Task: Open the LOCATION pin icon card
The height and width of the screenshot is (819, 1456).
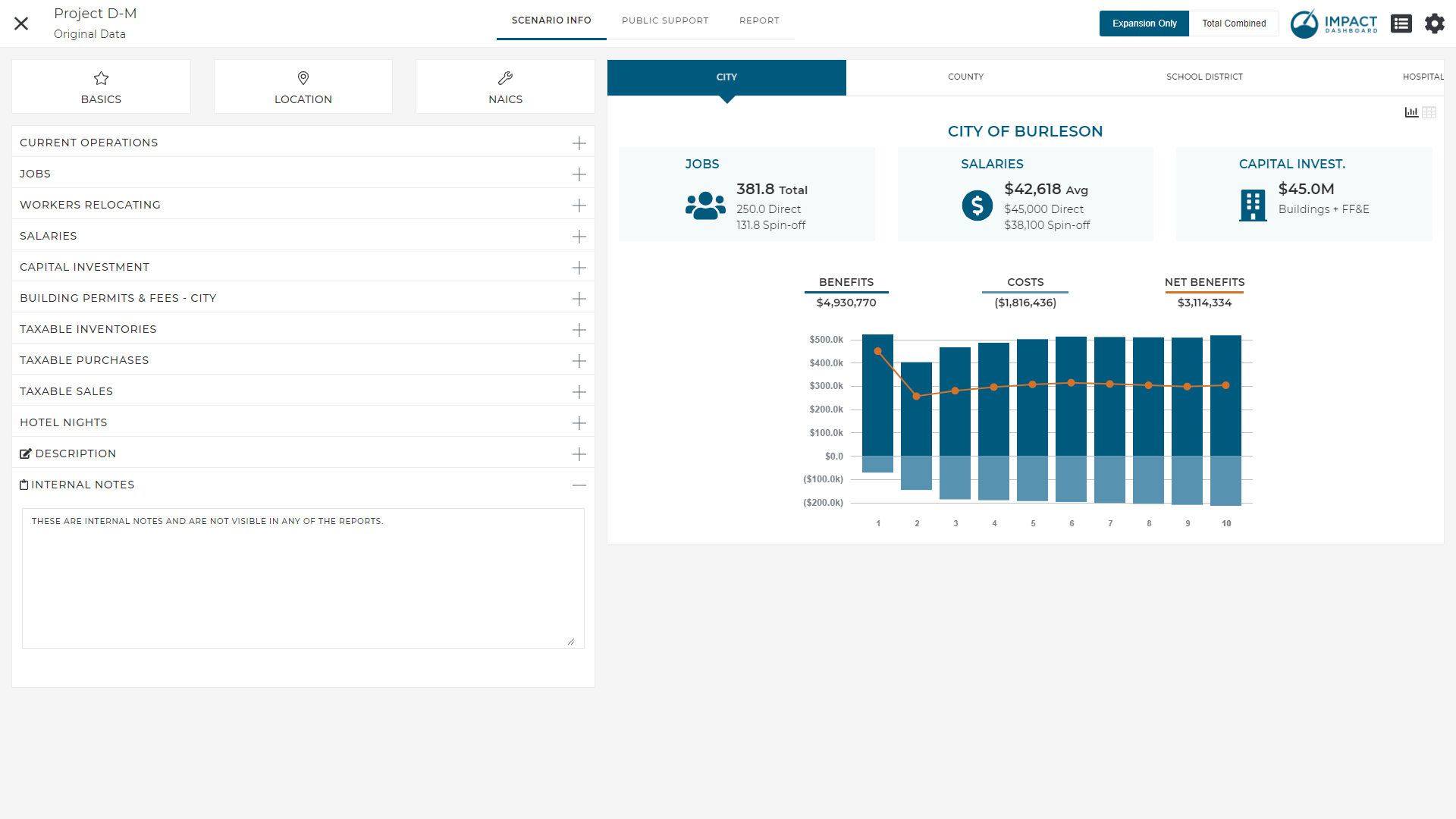Action: [303, 78]
